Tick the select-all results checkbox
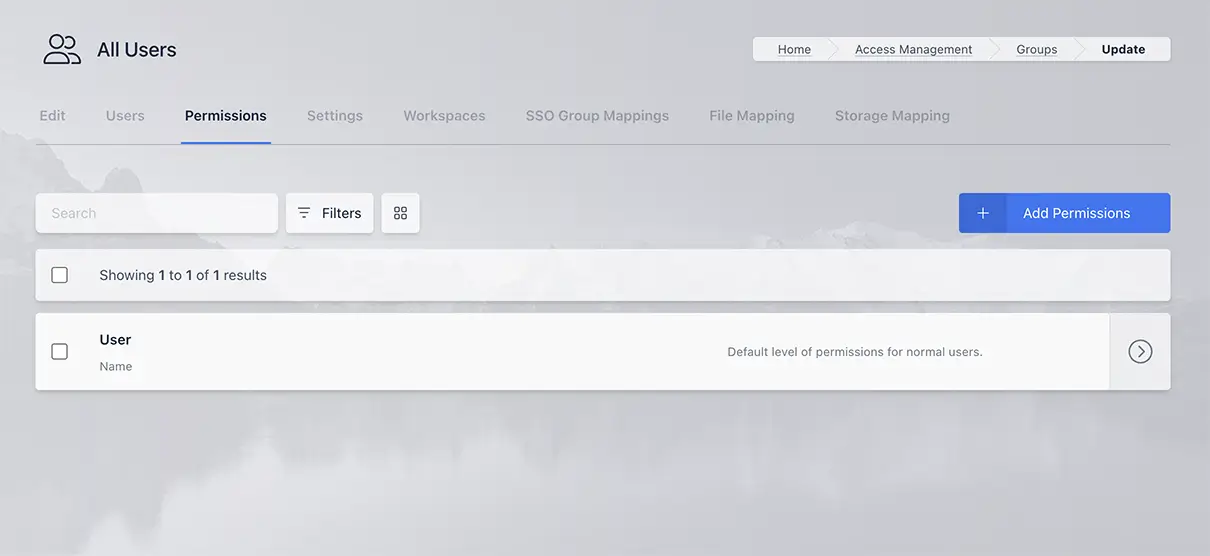 click(60, 275)
